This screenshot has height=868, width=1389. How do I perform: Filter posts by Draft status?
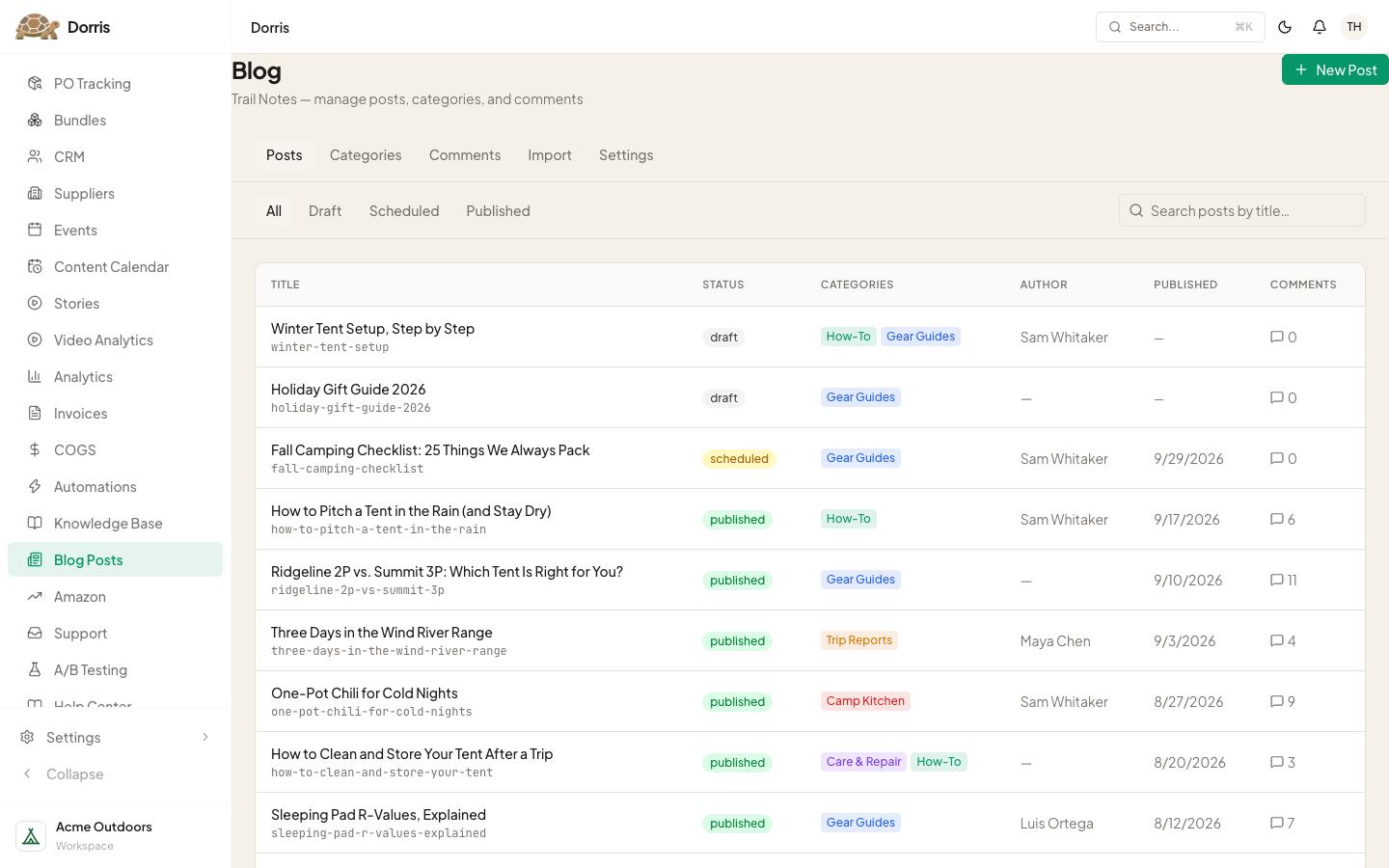coord(325,210)
